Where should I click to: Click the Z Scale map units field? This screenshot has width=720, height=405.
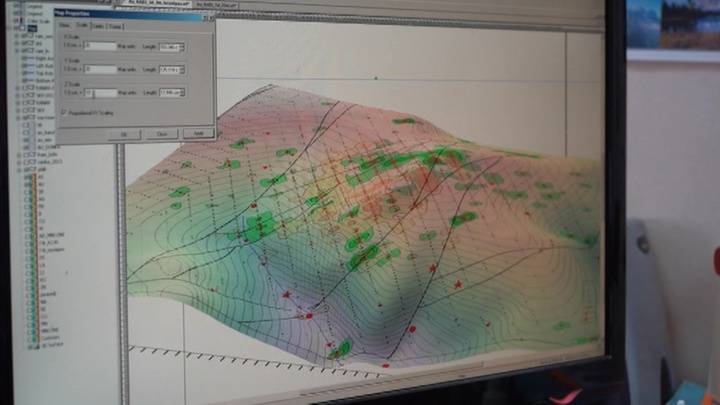(x=100, y=93)
